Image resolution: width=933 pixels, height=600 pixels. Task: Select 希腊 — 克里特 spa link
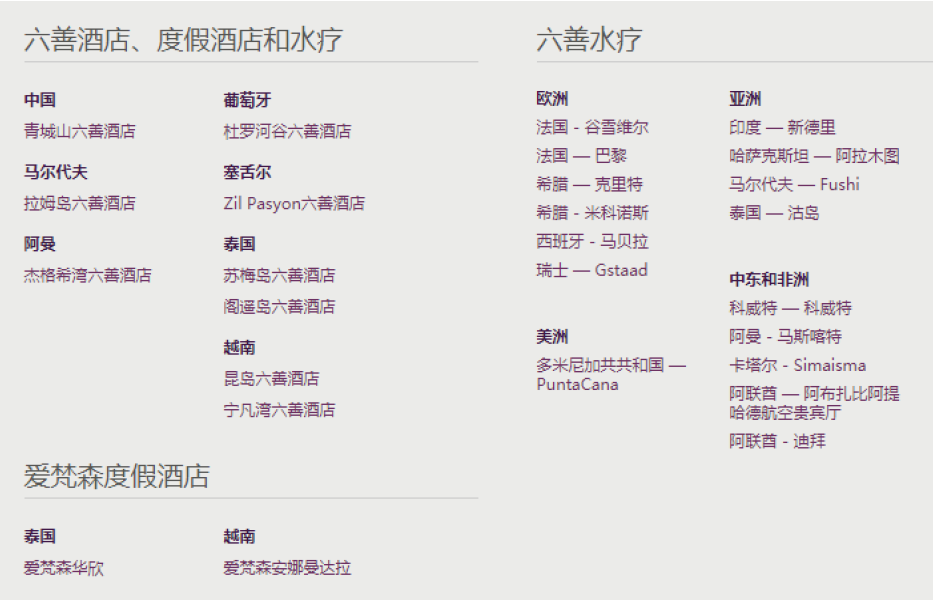pos(589,185)
